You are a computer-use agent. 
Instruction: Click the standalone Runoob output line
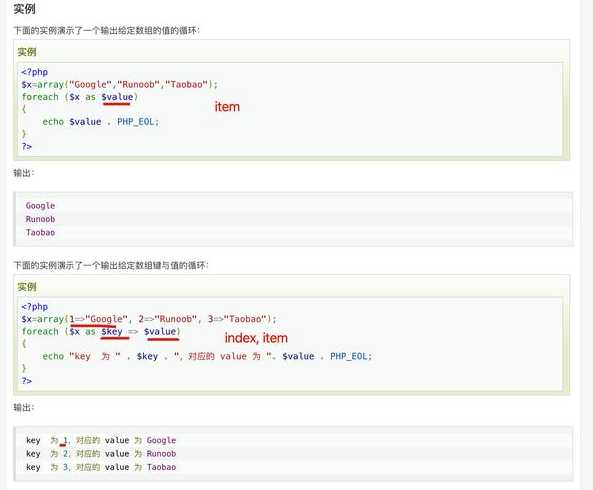40,219
